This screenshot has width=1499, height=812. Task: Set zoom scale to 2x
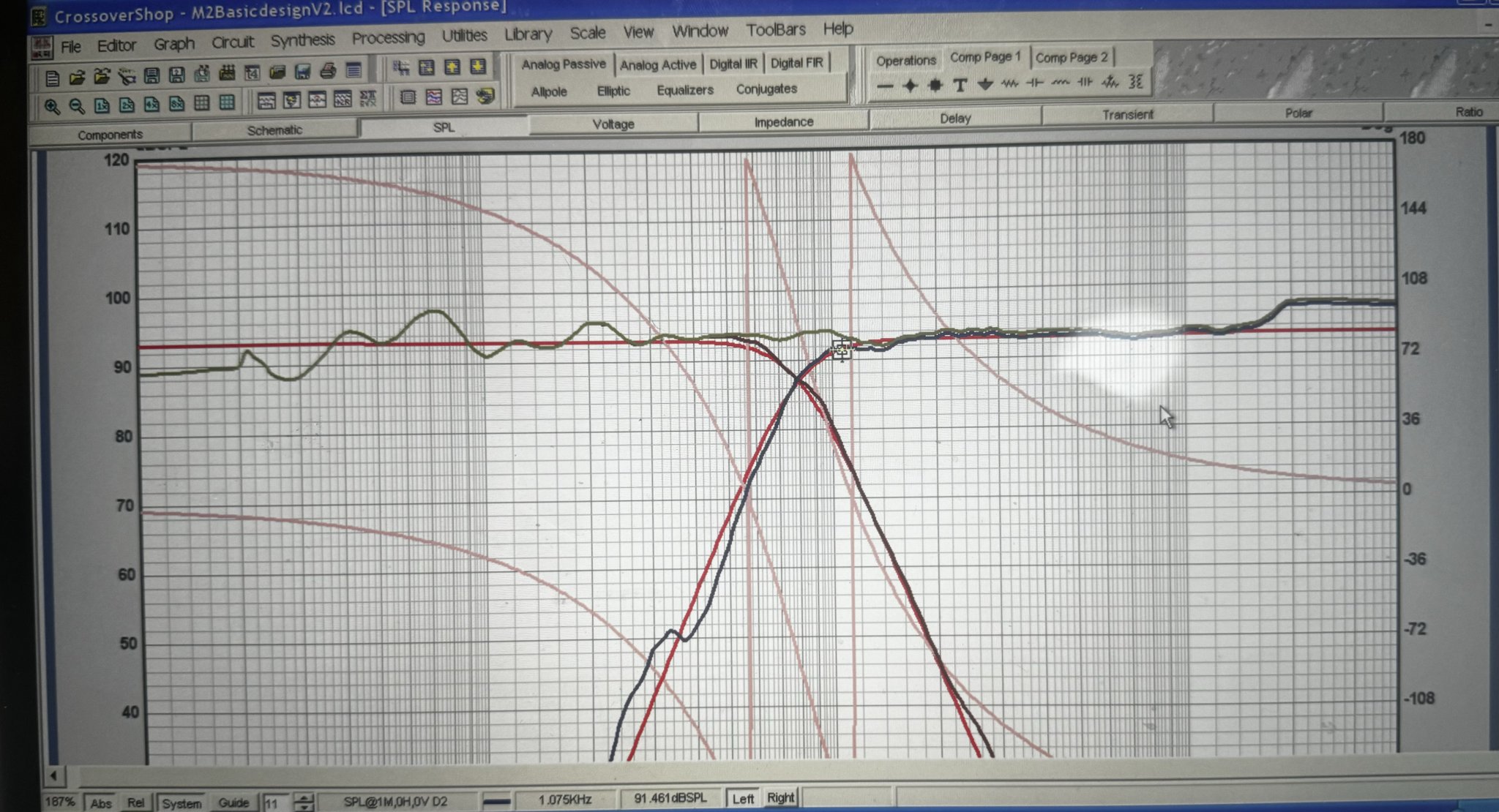click(127, 105)
